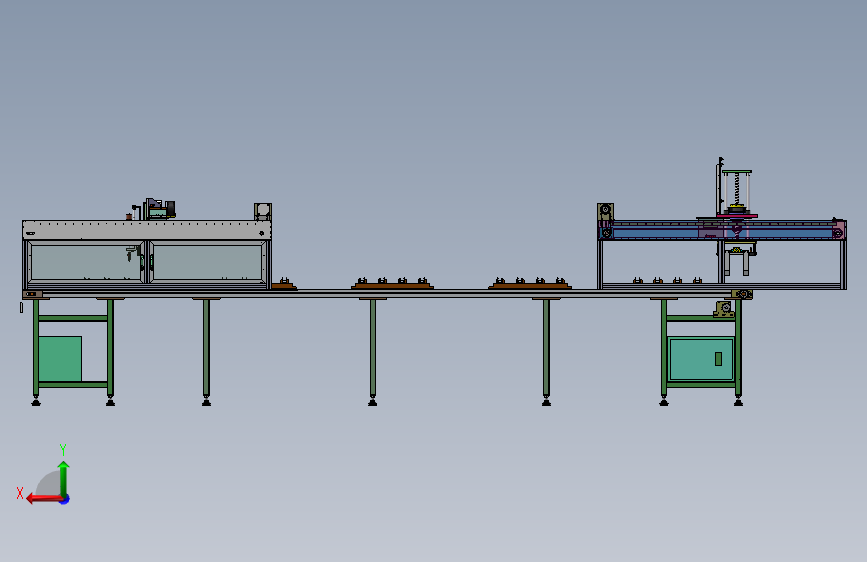Select teal electrical cabinet door on right frame
Viewport: 867px width, 562px height.
(701, 358)
